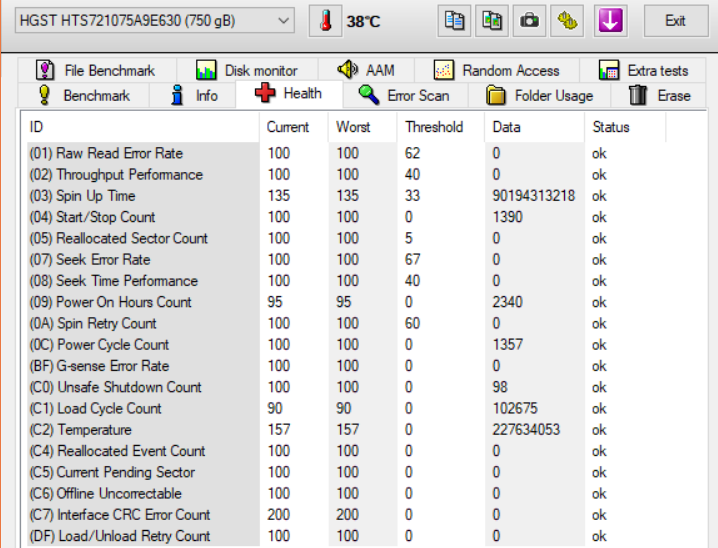Open the AAM tab
Image resolution: width=718 pixels, height=548 pixels.
366,71
